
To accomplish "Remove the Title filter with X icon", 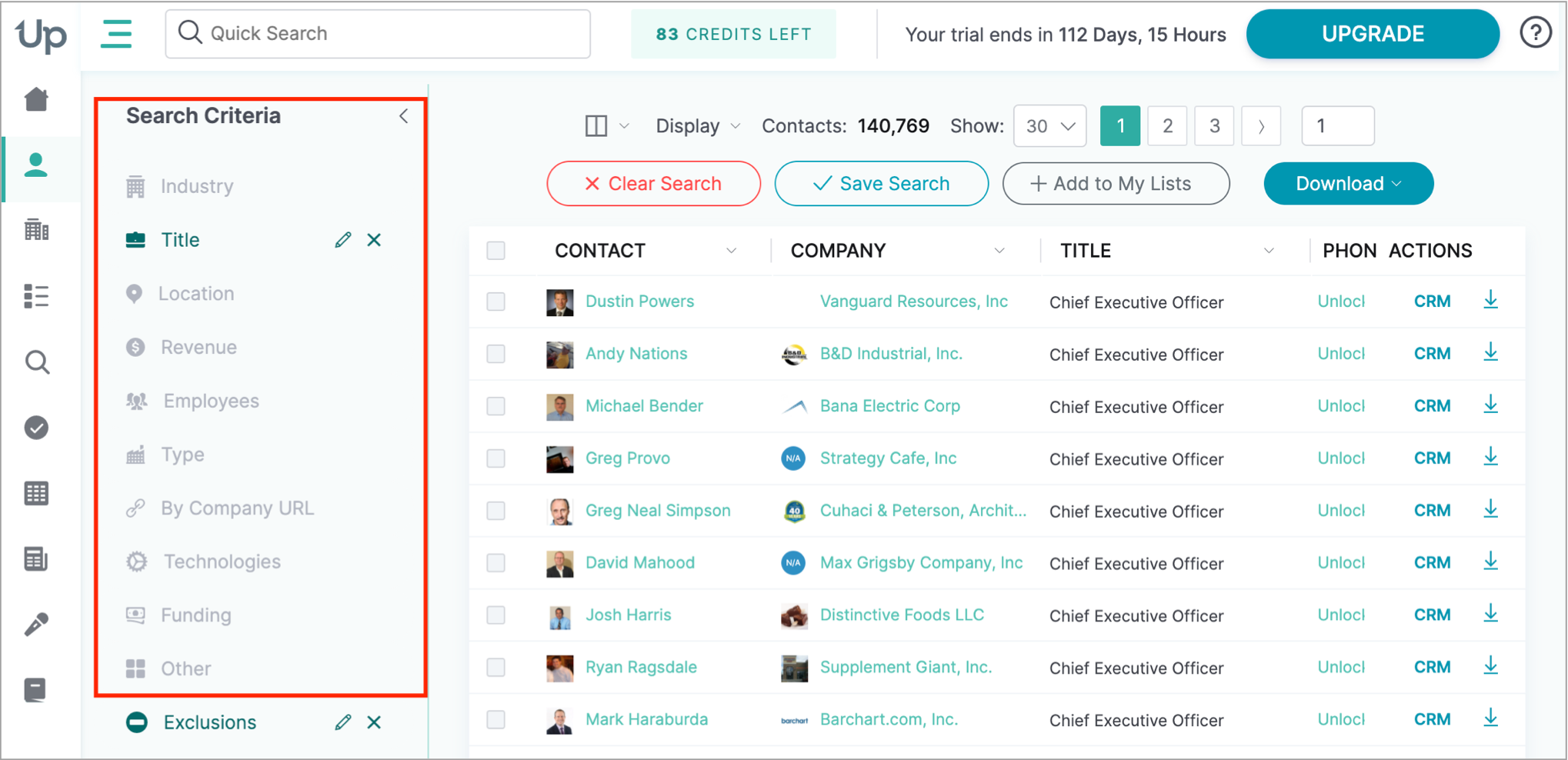I will (x=374, y=240).
